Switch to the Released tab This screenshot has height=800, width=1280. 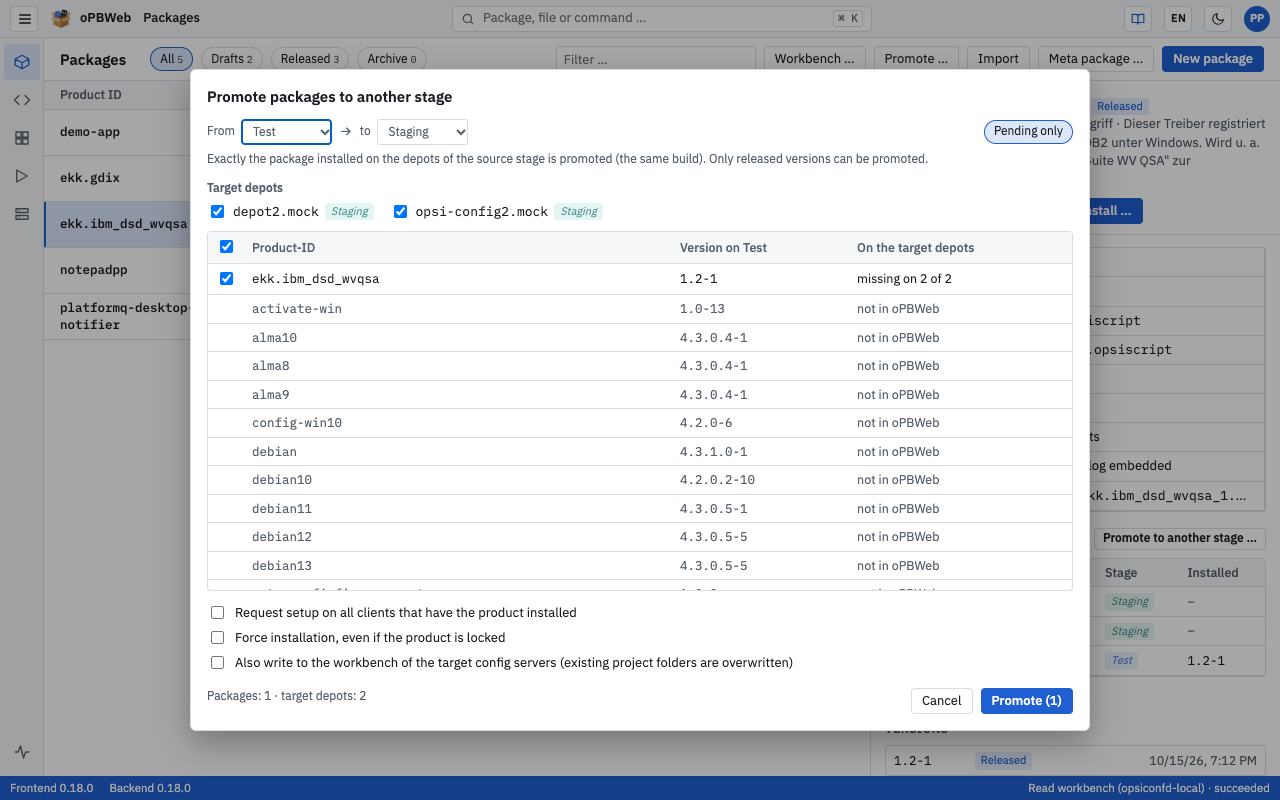pyautogui.click(x=310, y=59)
